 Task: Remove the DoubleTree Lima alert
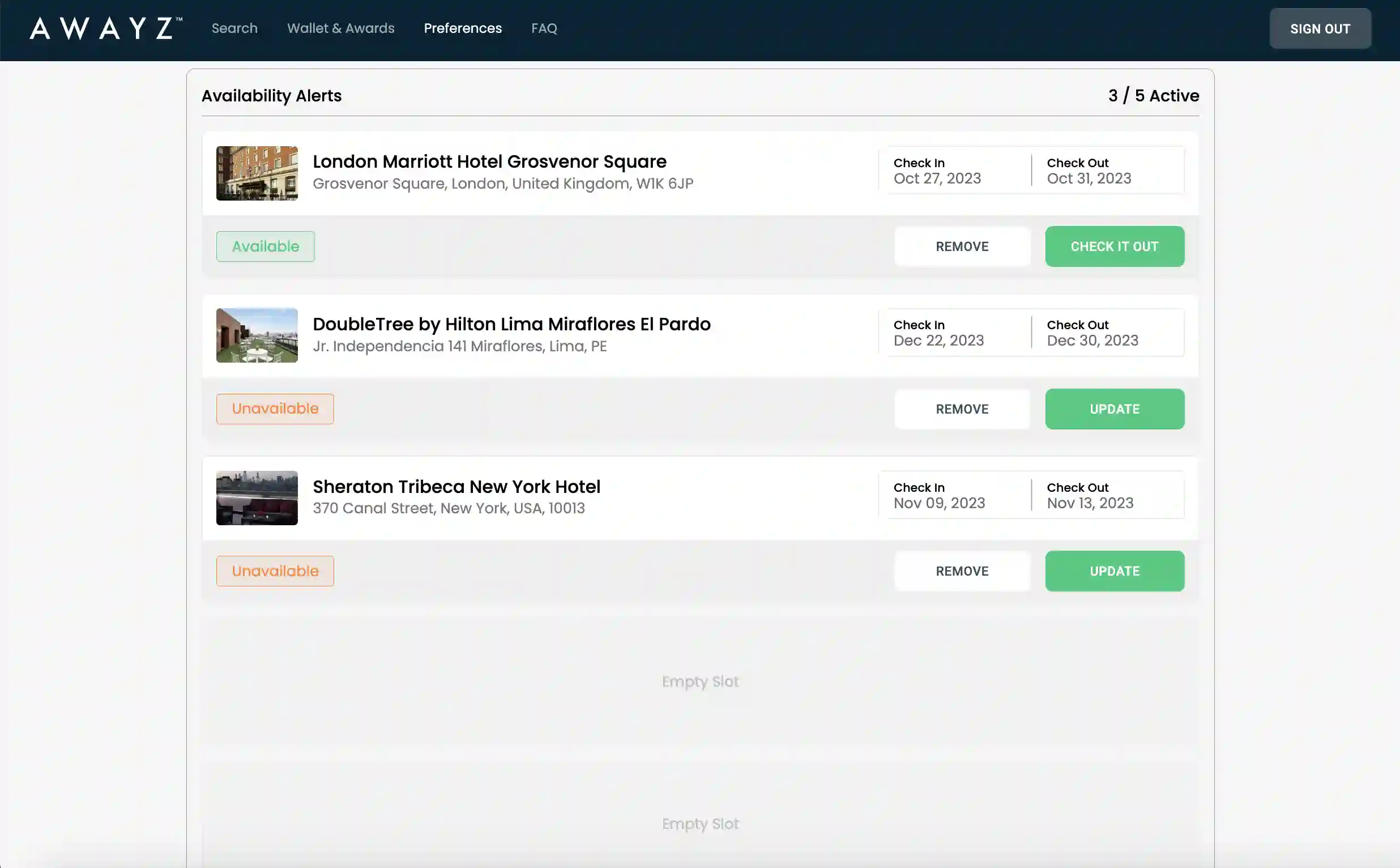click(x=962, y=409)
